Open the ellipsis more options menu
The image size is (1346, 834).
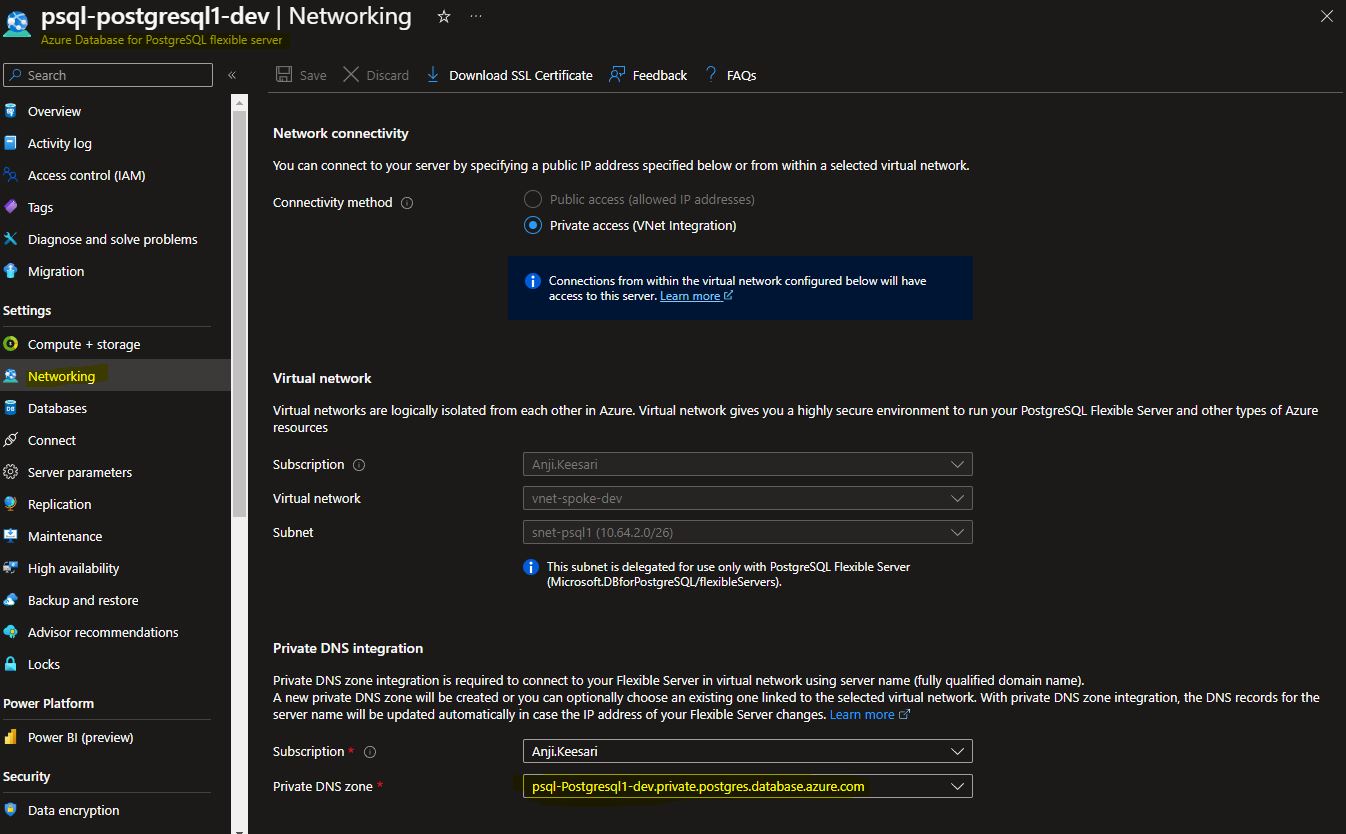click(475, 16)
